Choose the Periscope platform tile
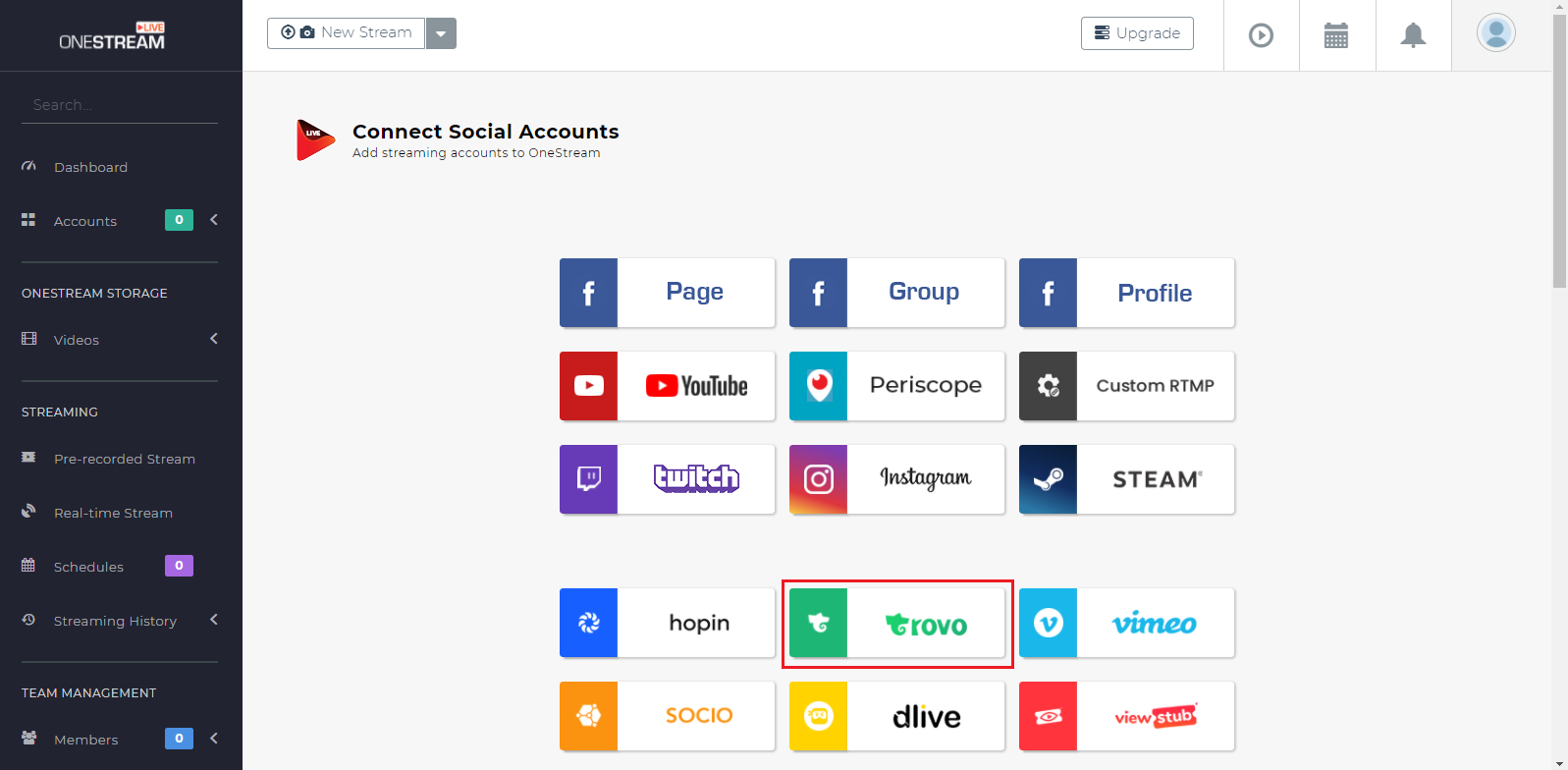 [x=896, y=386]
